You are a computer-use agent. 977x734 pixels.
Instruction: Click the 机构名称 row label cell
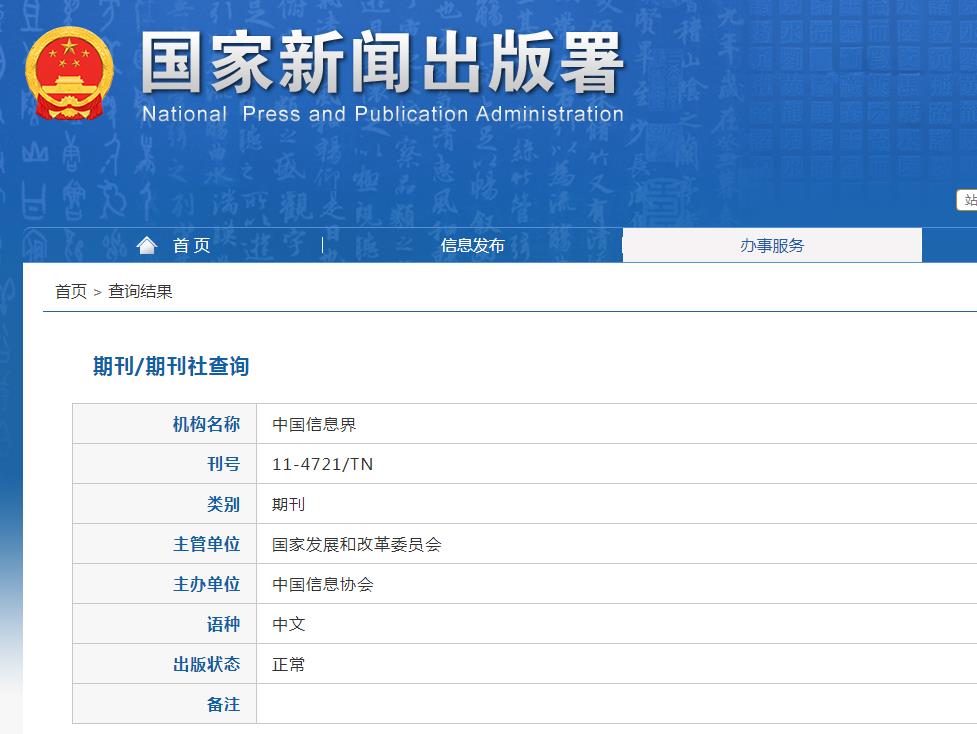(x=207, y=423)
